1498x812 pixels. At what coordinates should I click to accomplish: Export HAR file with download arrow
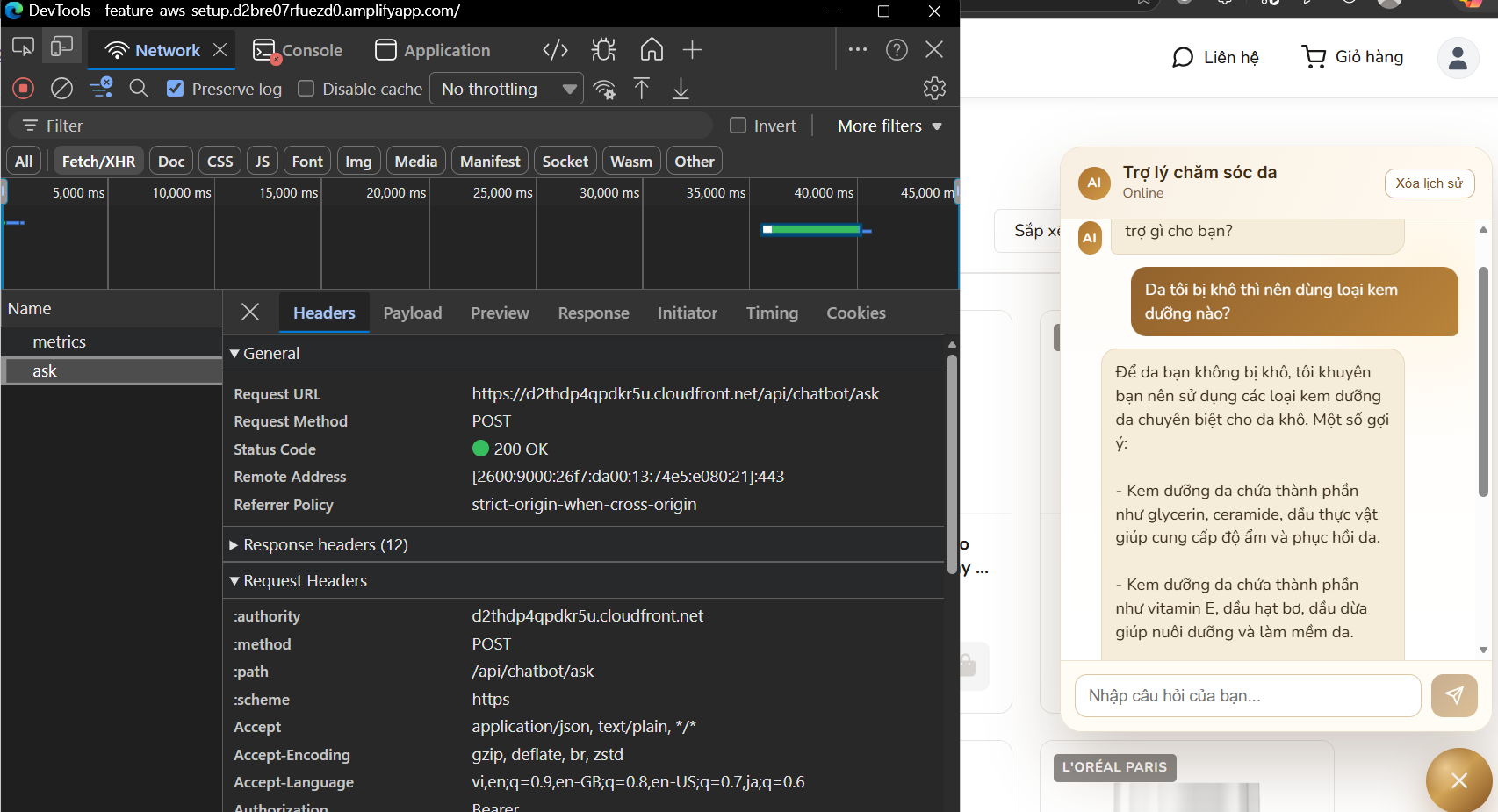681,88
